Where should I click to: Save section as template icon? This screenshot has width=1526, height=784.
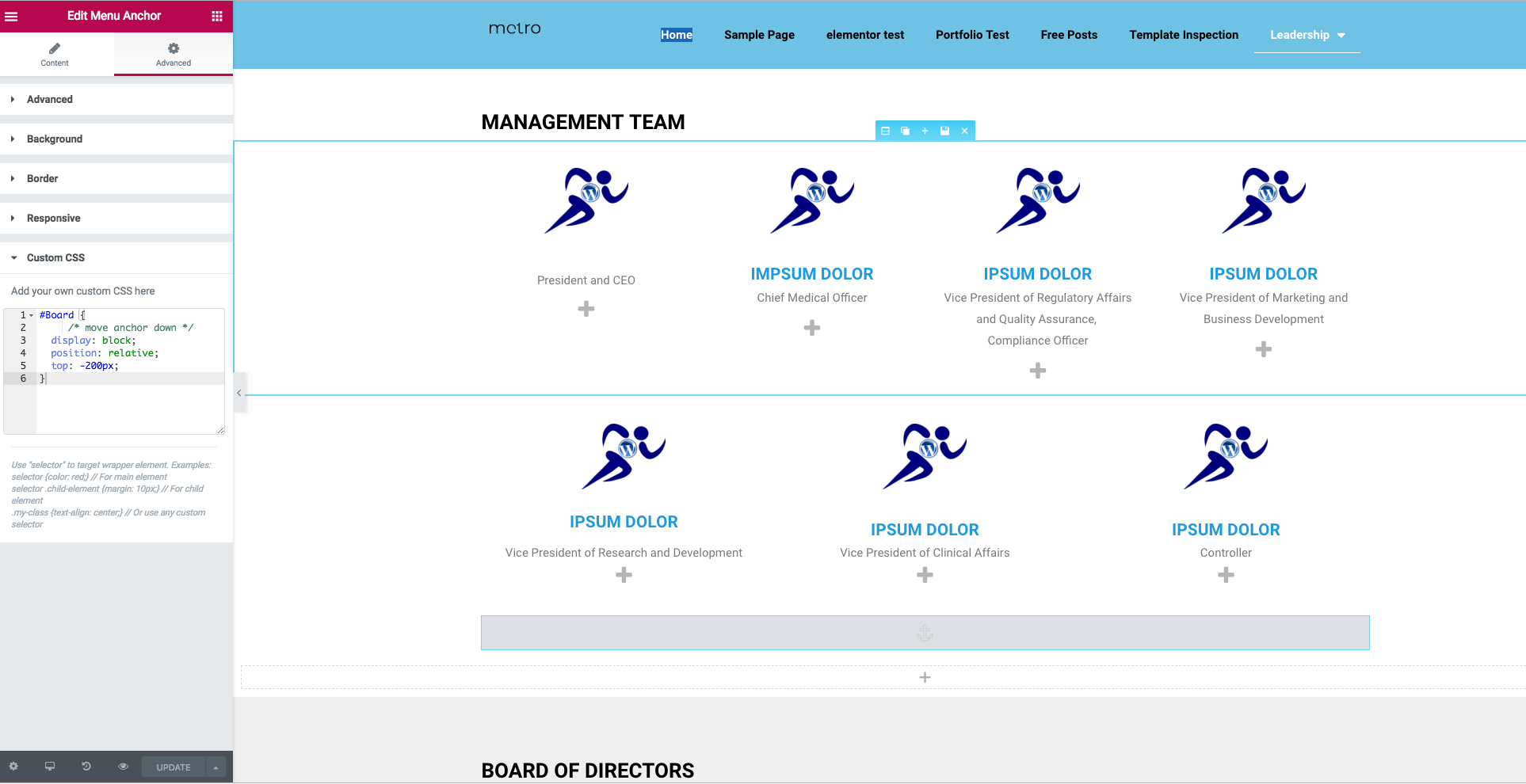[944, 131]
